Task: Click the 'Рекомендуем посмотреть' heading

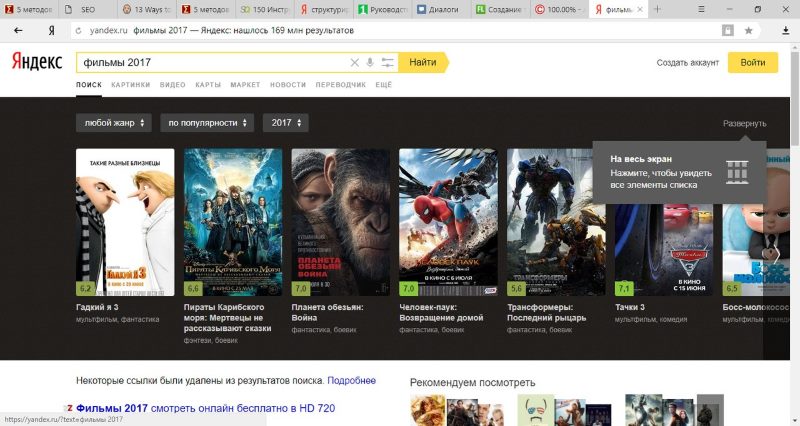Action: [x=472, y=383]
